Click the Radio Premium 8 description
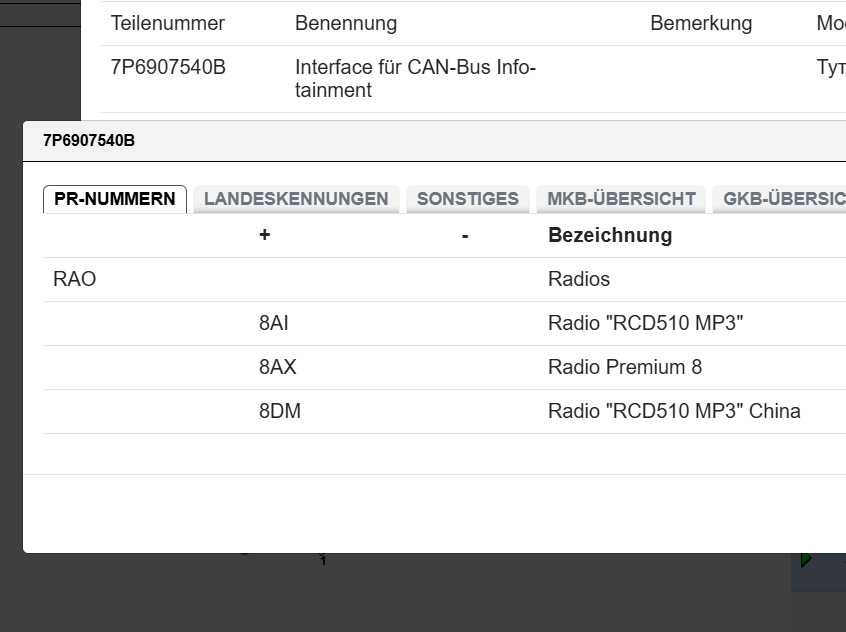 coord(625,368)
